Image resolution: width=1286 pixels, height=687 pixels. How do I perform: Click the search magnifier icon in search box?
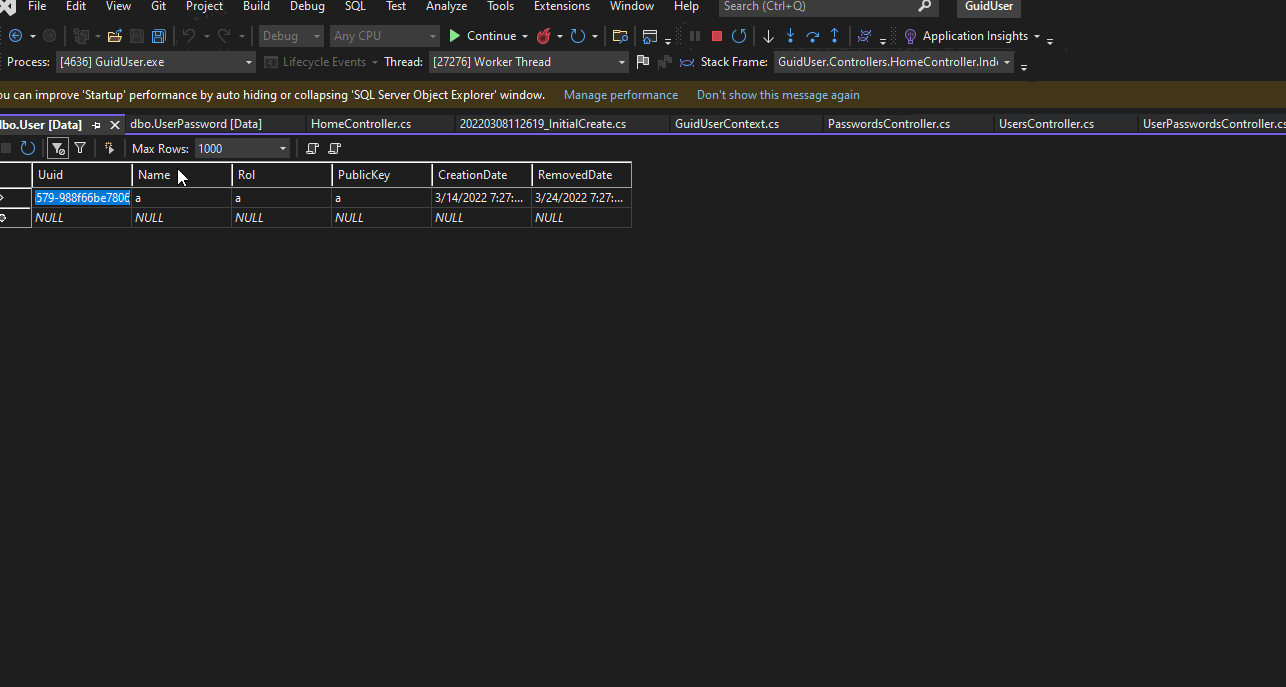[925, 6]
